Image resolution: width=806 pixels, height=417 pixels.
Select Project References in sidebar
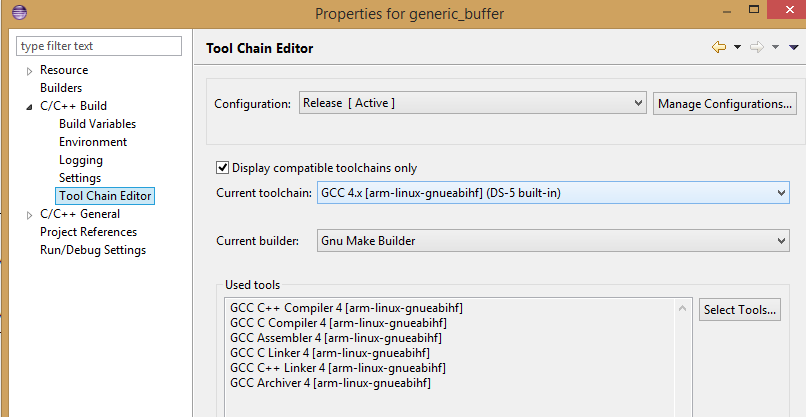point(88,232)
